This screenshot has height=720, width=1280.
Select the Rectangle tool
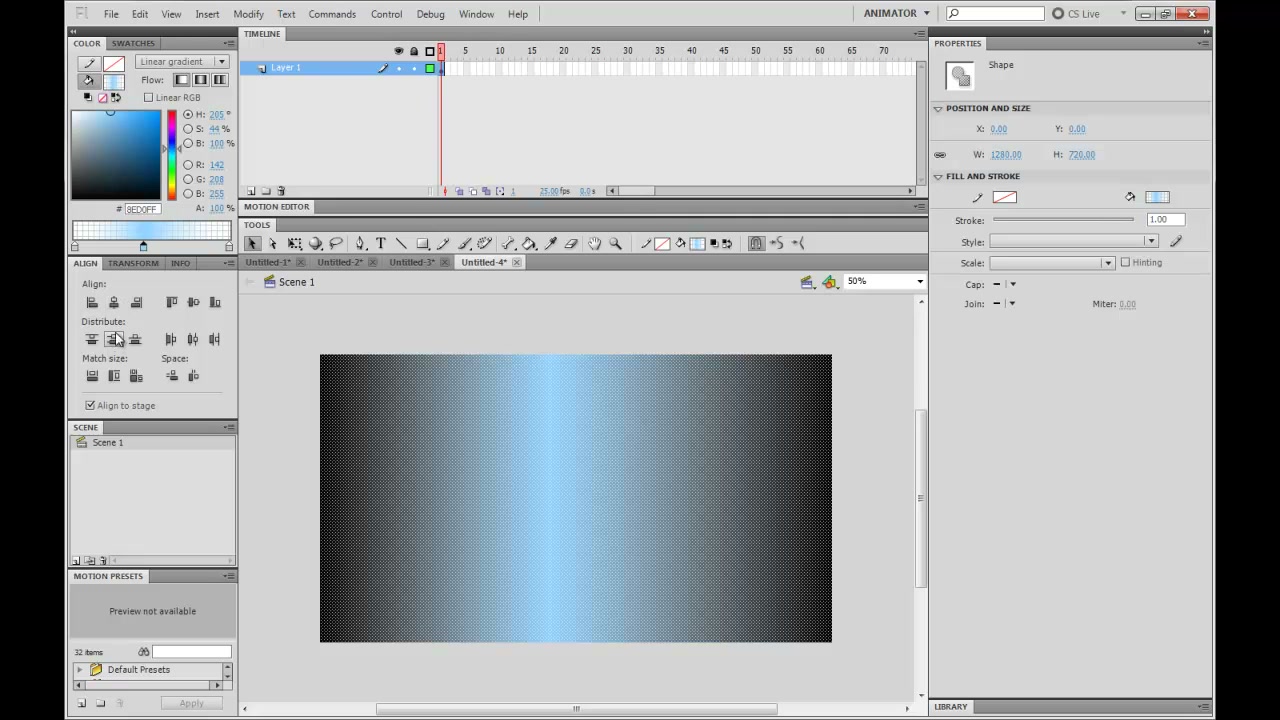pos(423,243)
